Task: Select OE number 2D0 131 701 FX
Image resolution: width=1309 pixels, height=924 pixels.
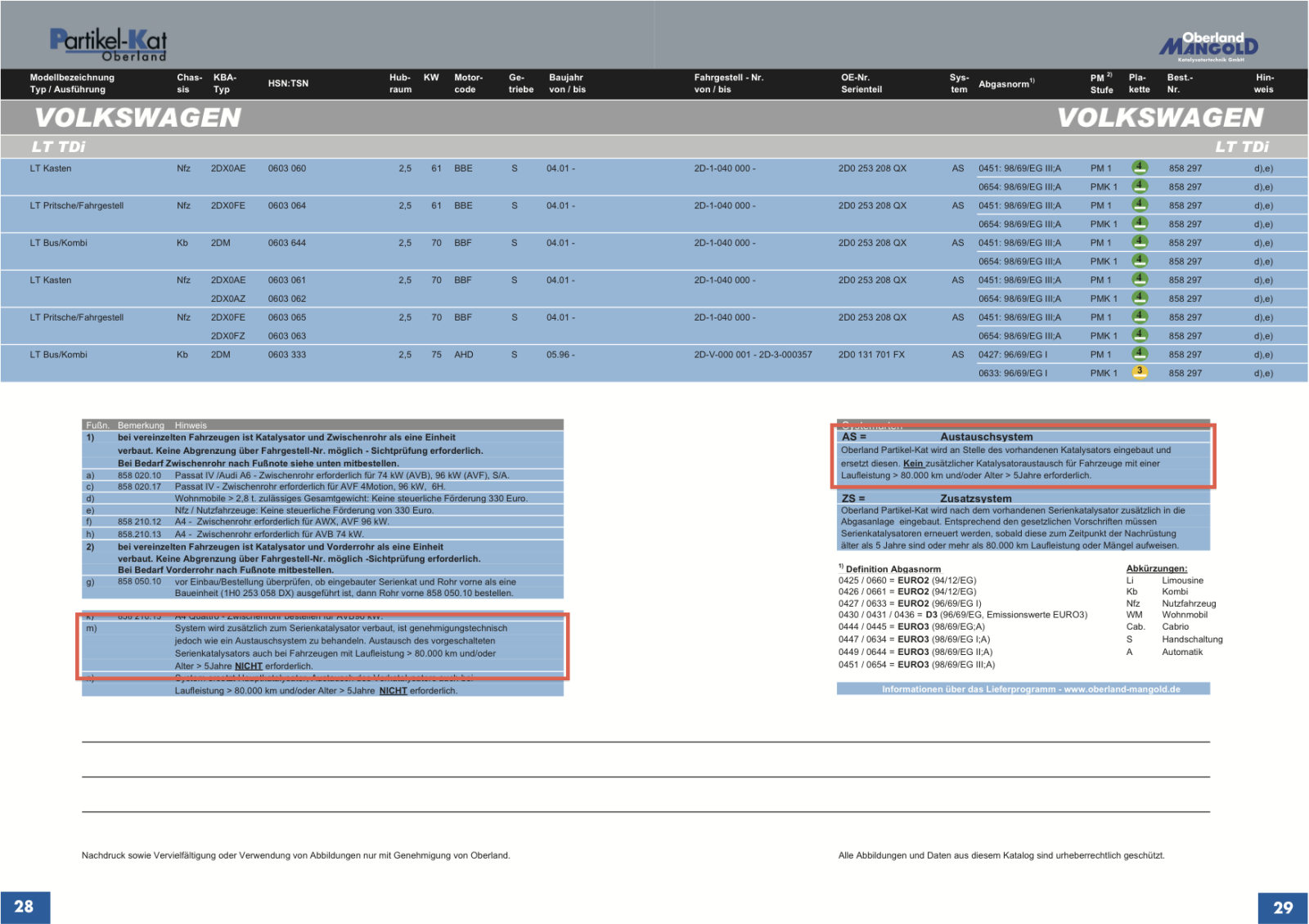Action: coord(871,355)
